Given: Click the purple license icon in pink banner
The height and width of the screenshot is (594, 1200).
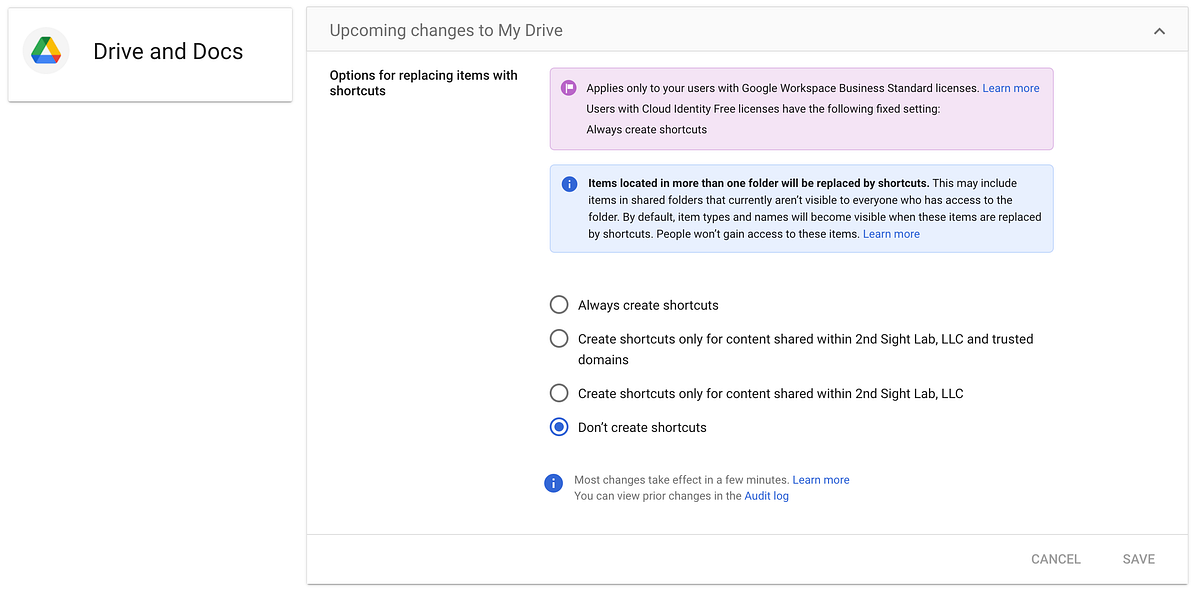Looking at the screenshot, I should tap(568, 88).
